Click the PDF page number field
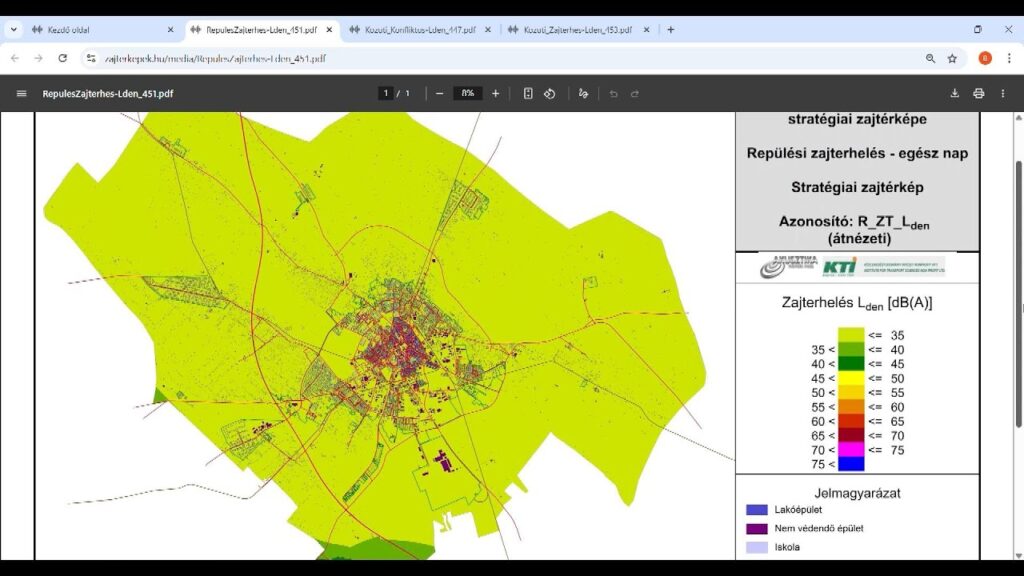This screenshot has height=576, width=1024. click(x=386, y=93)
